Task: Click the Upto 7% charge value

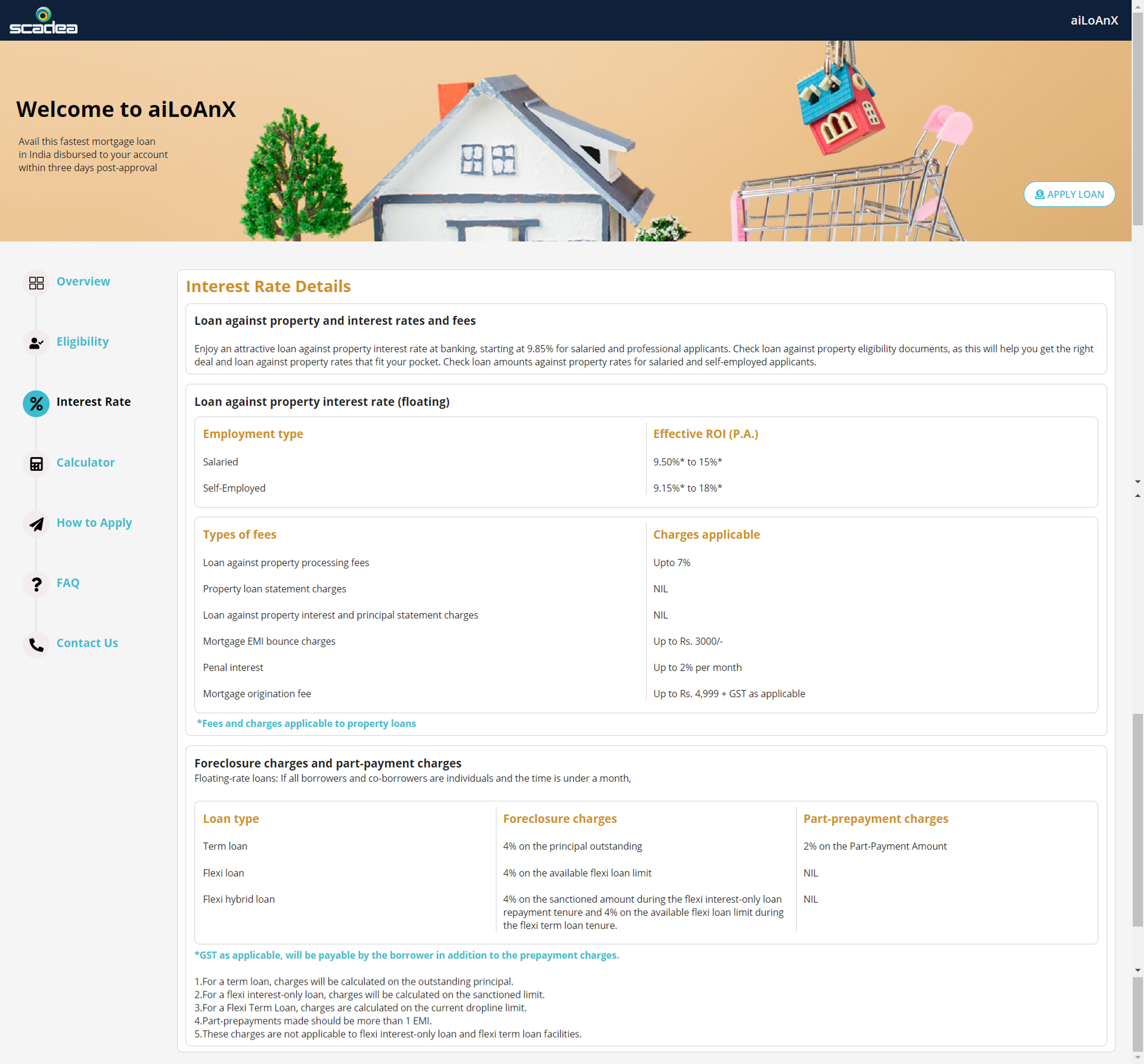Action: (672, 562)
